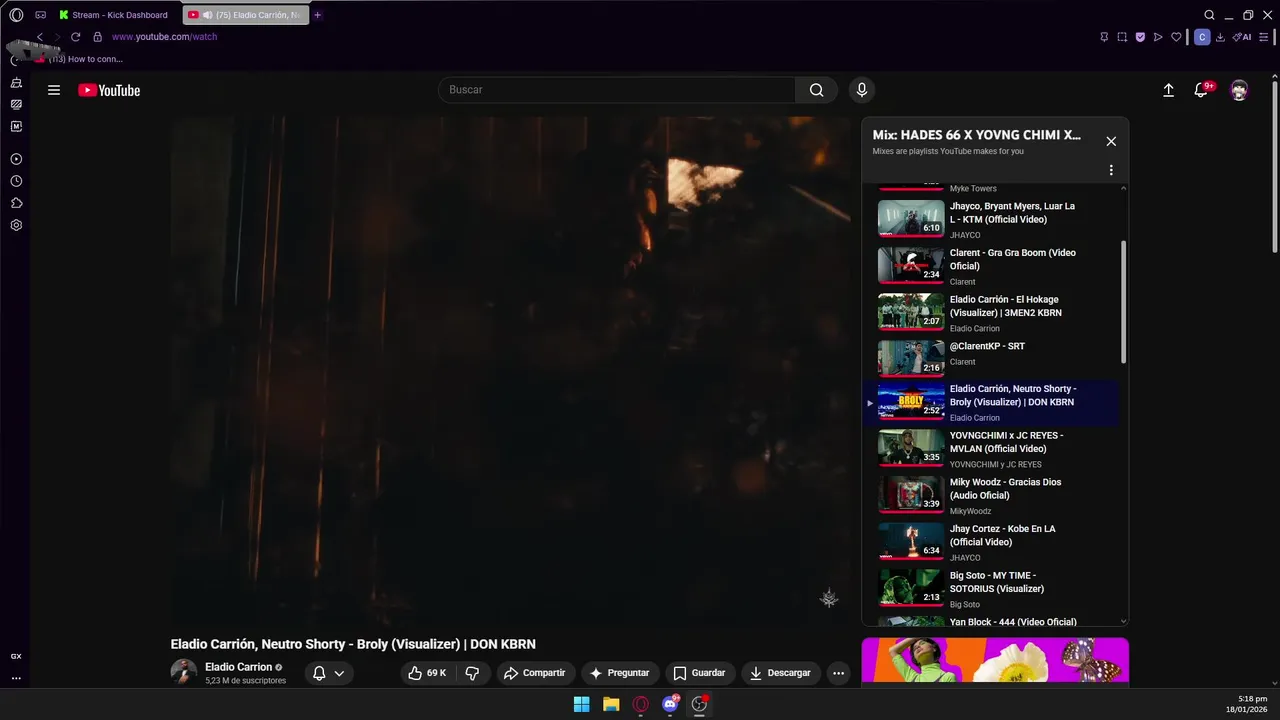Open History from the sidebar clock icon
The height and width of the screenshot is (720, 1280).
coord(16,181)
